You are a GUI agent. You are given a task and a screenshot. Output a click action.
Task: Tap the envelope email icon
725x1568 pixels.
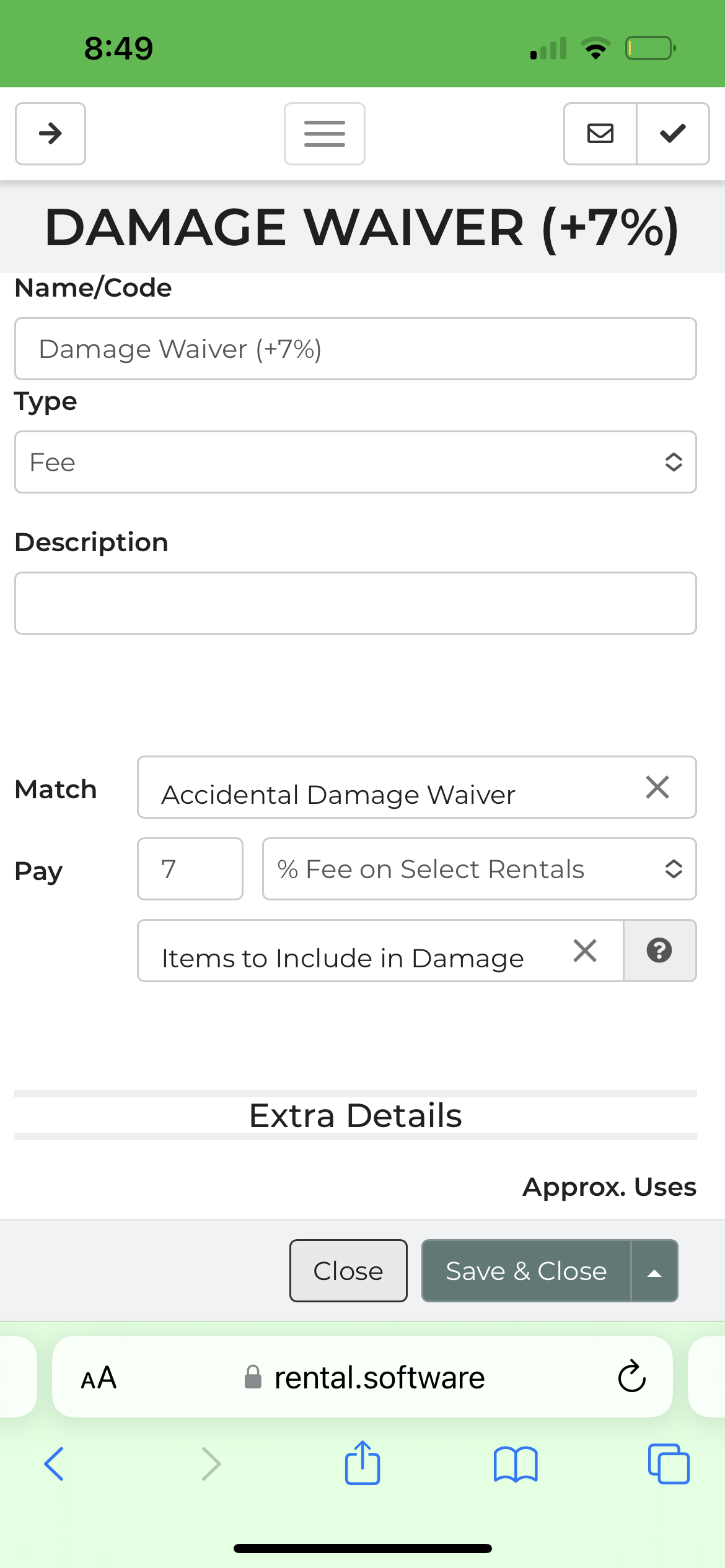coord(600,133)
